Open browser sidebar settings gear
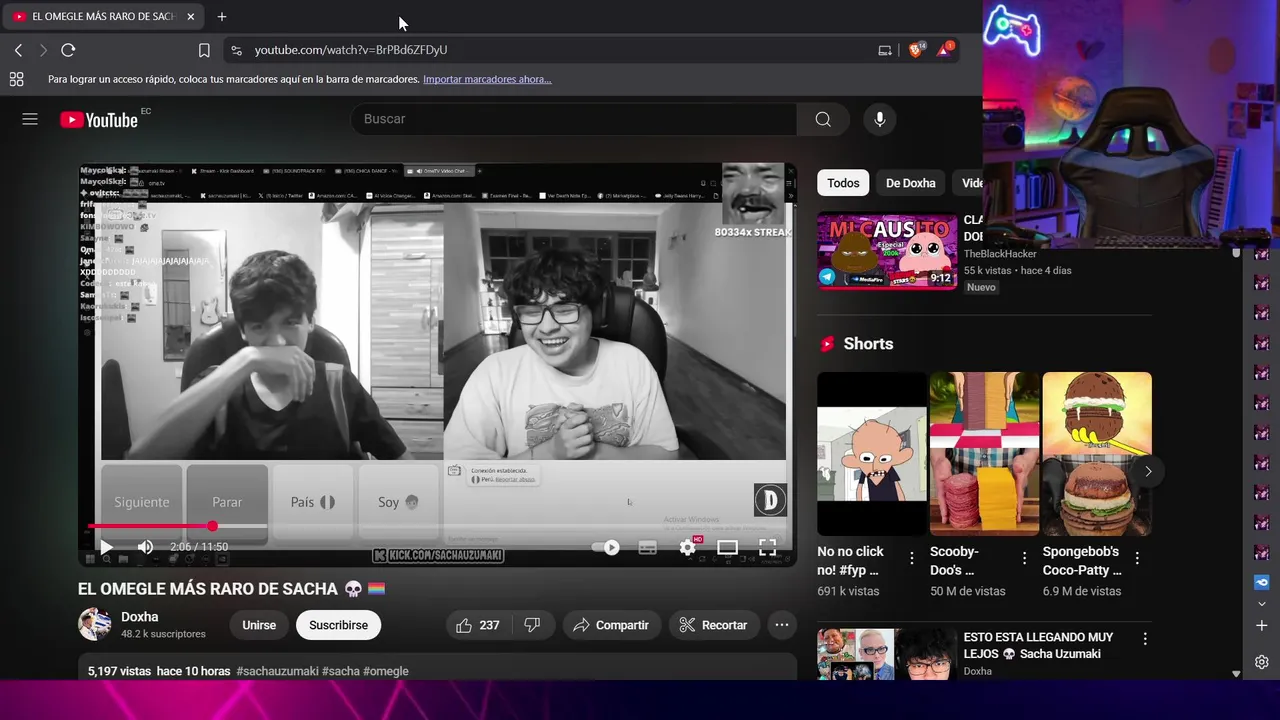 point(1261,662)
